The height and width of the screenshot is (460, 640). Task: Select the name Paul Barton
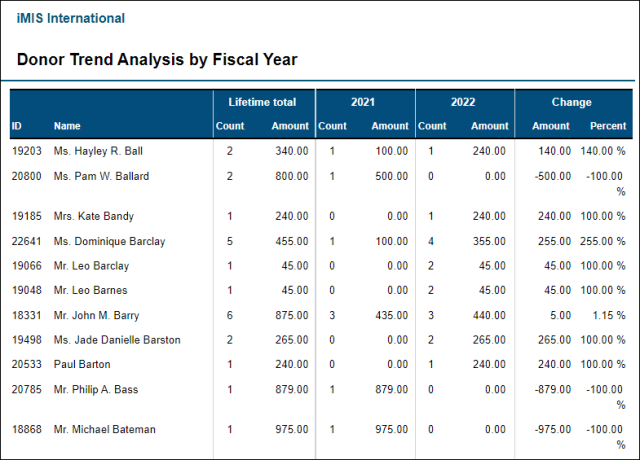tap(82, 364)
